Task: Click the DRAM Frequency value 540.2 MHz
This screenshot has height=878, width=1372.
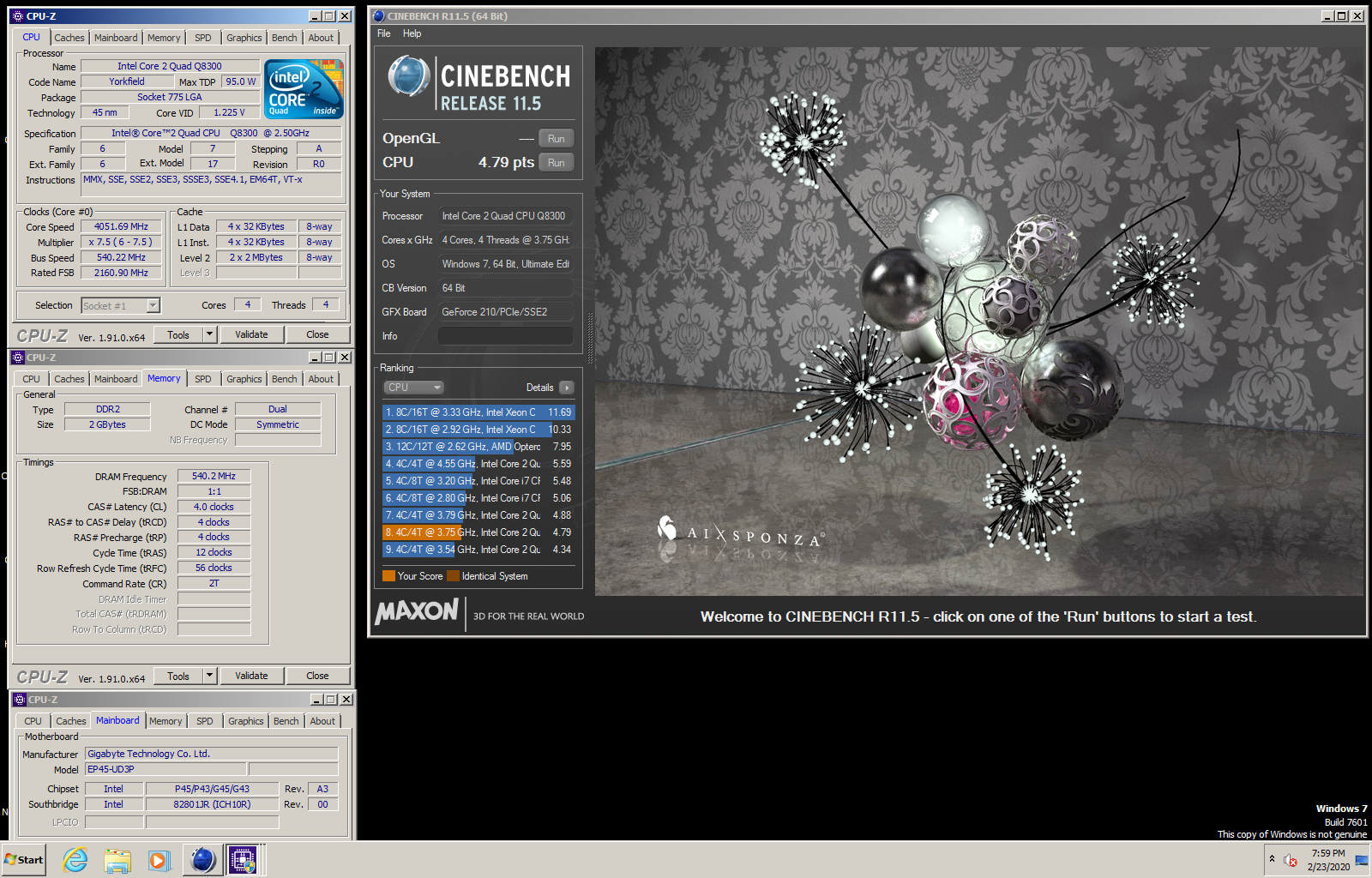Action: coord(214,476)
